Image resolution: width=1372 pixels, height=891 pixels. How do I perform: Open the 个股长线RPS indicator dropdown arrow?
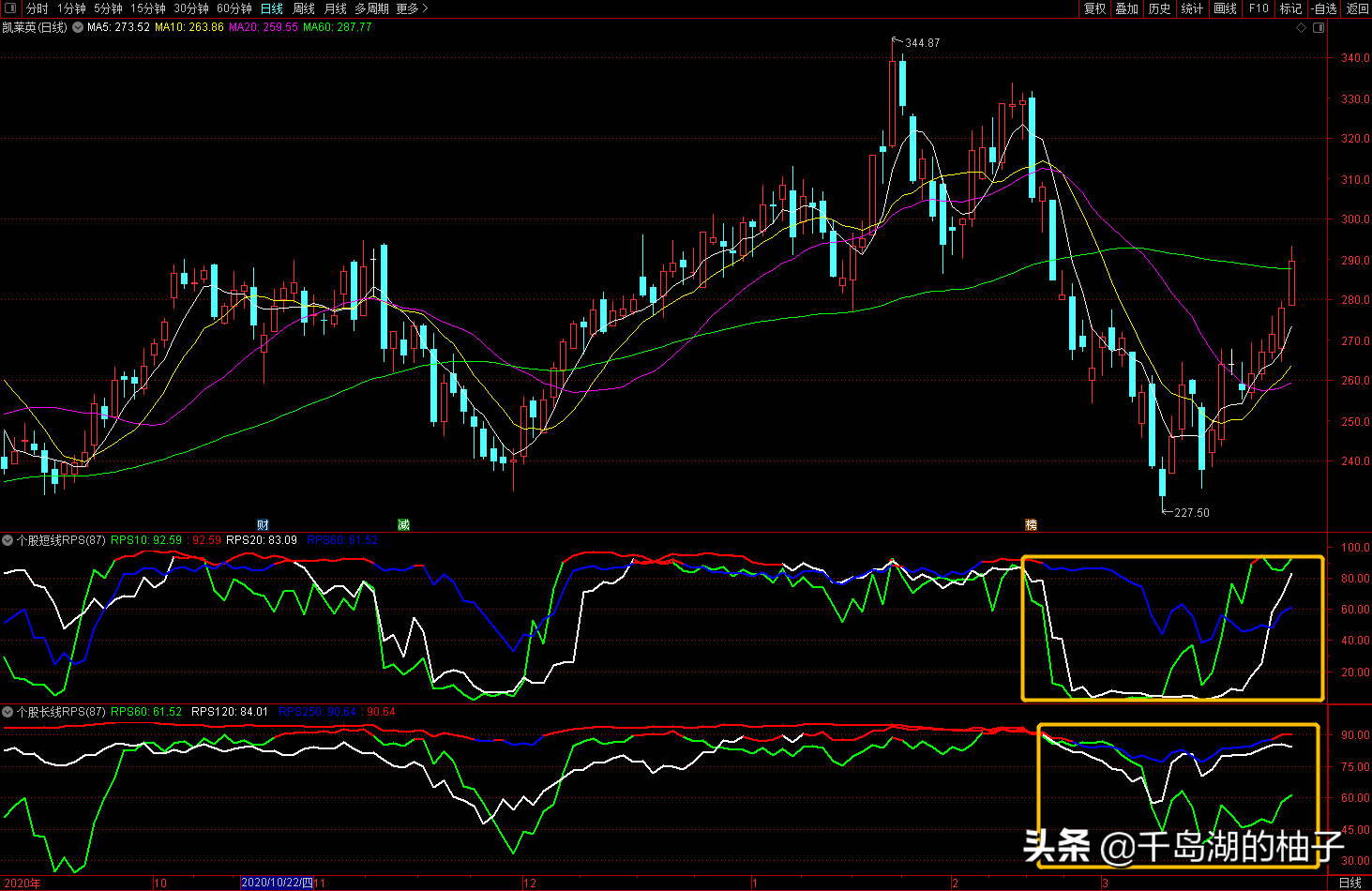8,712
